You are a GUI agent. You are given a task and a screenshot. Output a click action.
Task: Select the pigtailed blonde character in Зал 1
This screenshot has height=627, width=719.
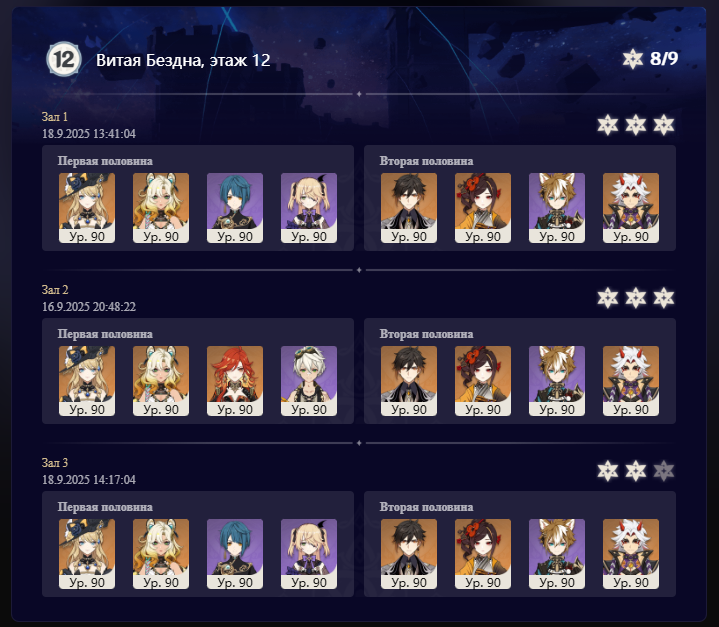(309, 208)
